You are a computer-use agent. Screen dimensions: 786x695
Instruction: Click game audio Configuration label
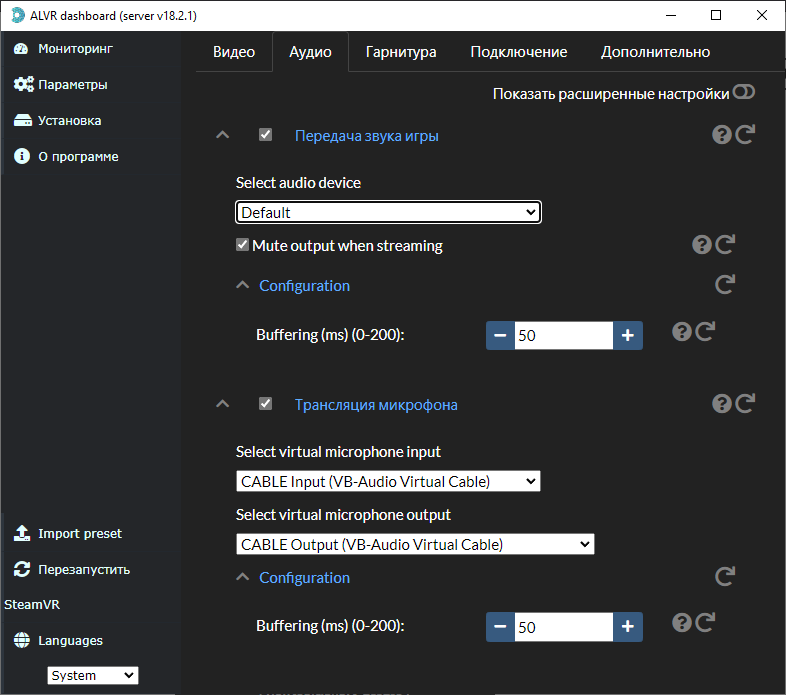pyautogui.click(x=304, y=286)
